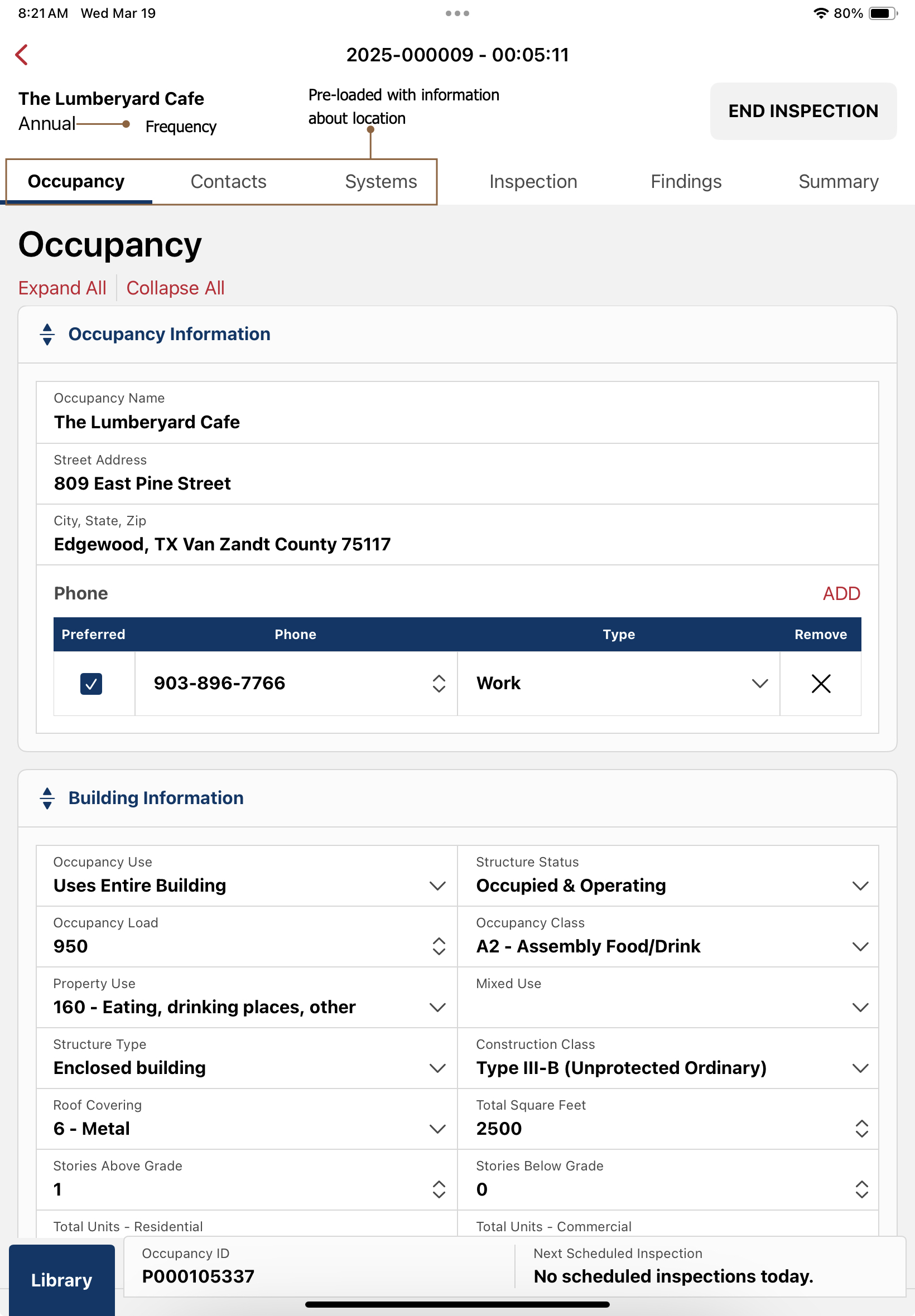Image resolution: width=915 pixels, height=1316 pixels.
Task: Open the Construction Class dropdown
Action: (668, 1058)
